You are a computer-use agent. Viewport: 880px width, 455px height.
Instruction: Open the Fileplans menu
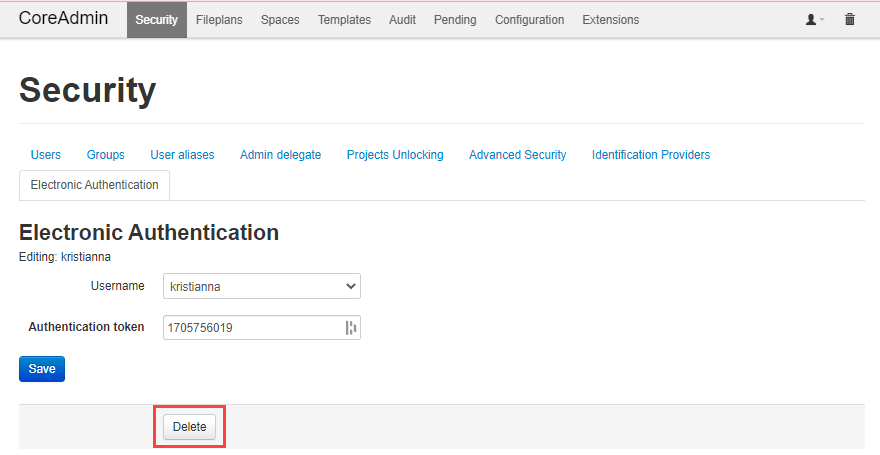click(219, 20)
